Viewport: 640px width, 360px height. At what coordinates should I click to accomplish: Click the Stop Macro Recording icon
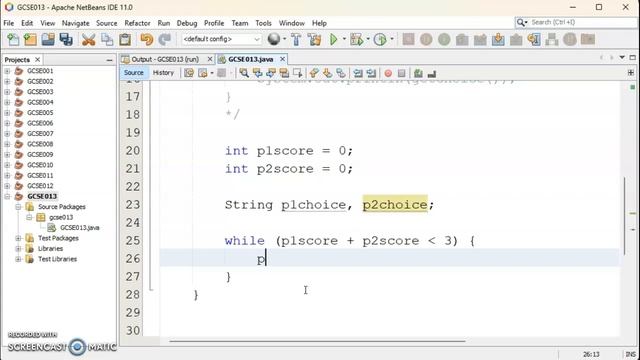402,73
